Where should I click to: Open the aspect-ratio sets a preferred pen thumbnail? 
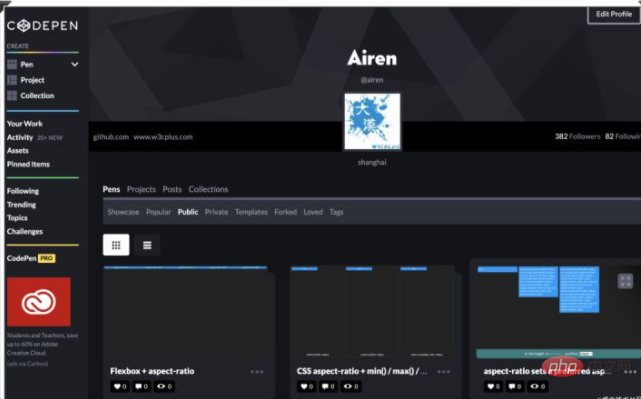[x=559, y=312]
